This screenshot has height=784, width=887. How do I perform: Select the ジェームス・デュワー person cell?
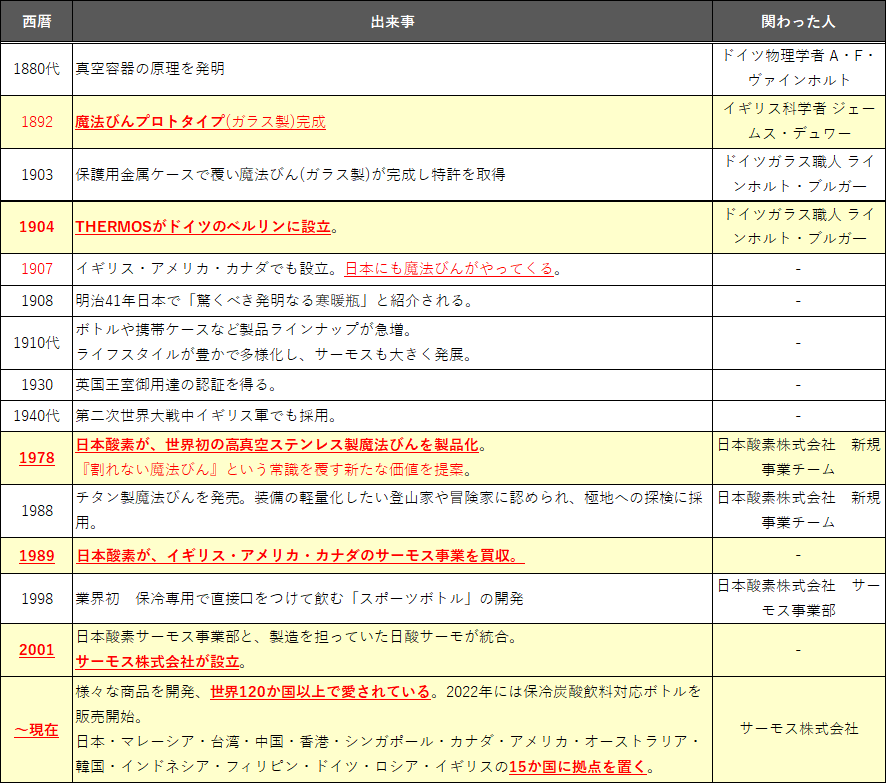[797, 122]
